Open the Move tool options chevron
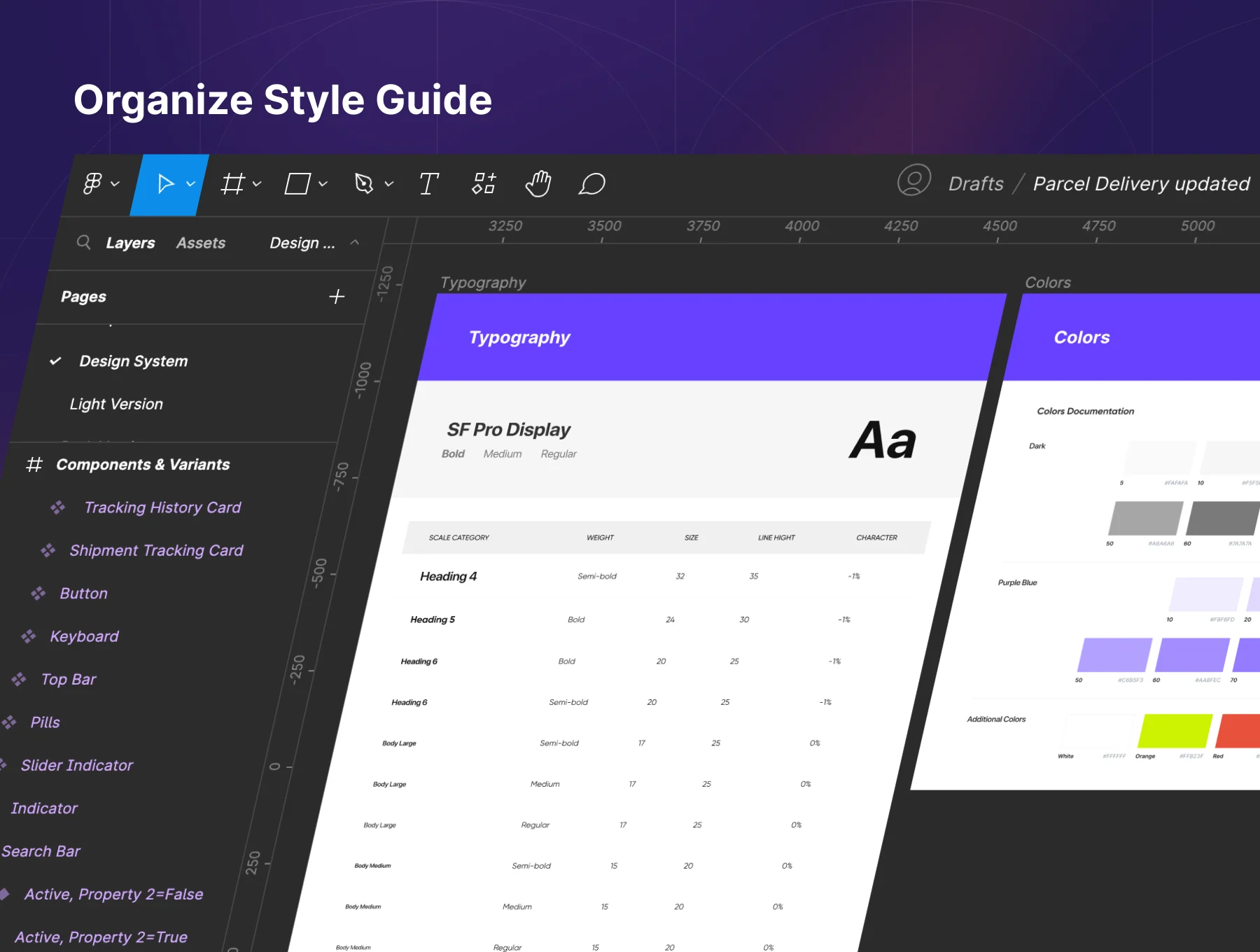Image resolution: width=1260 pixels, height=952 pixels. coord(190,183)
